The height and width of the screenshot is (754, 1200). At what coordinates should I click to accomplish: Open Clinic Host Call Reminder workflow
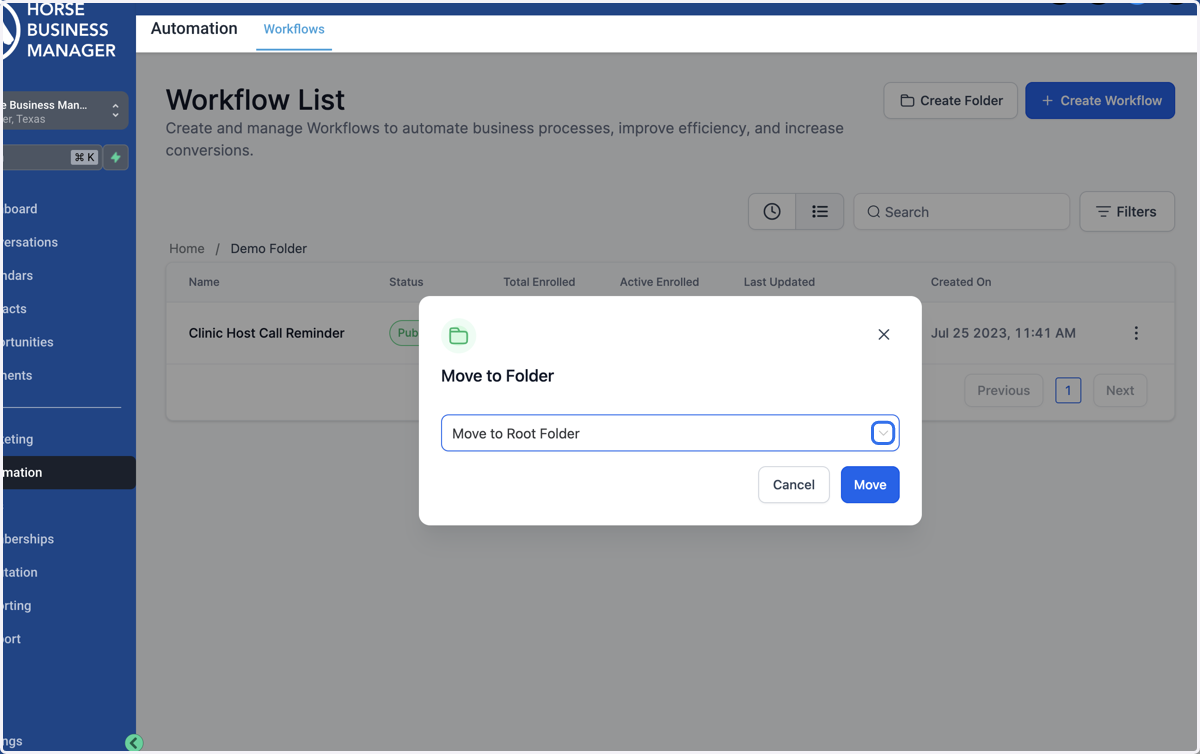tap(267, 333)
